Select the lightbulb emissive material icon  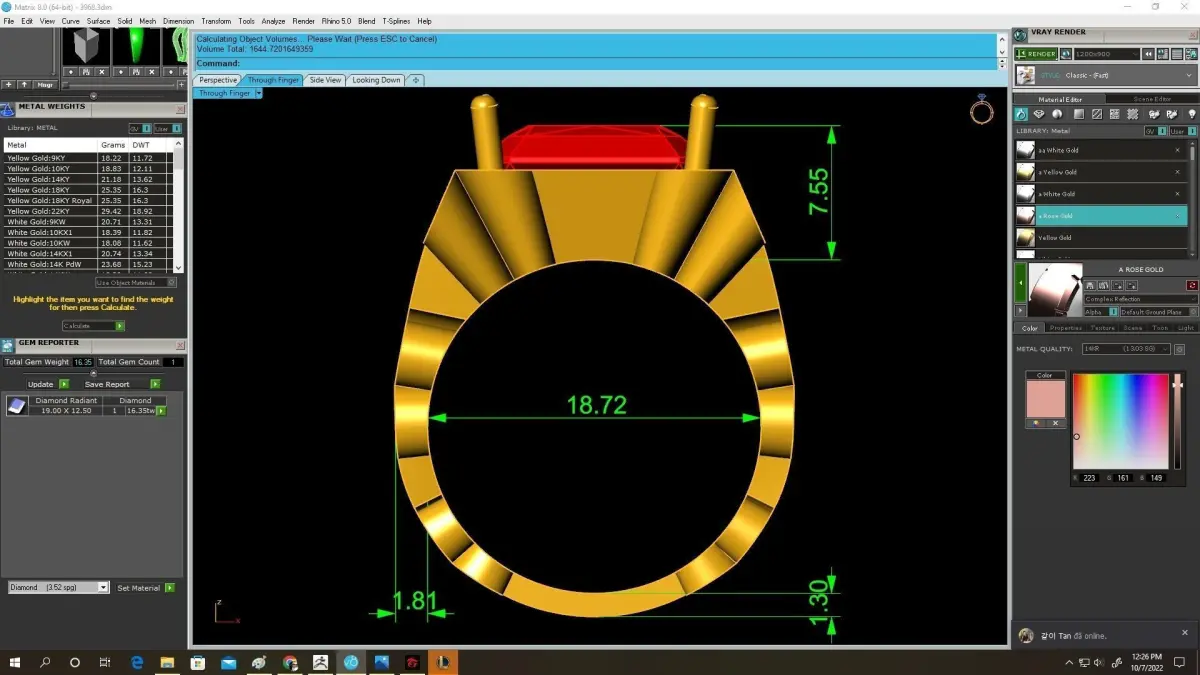[x=1191, y=115]
